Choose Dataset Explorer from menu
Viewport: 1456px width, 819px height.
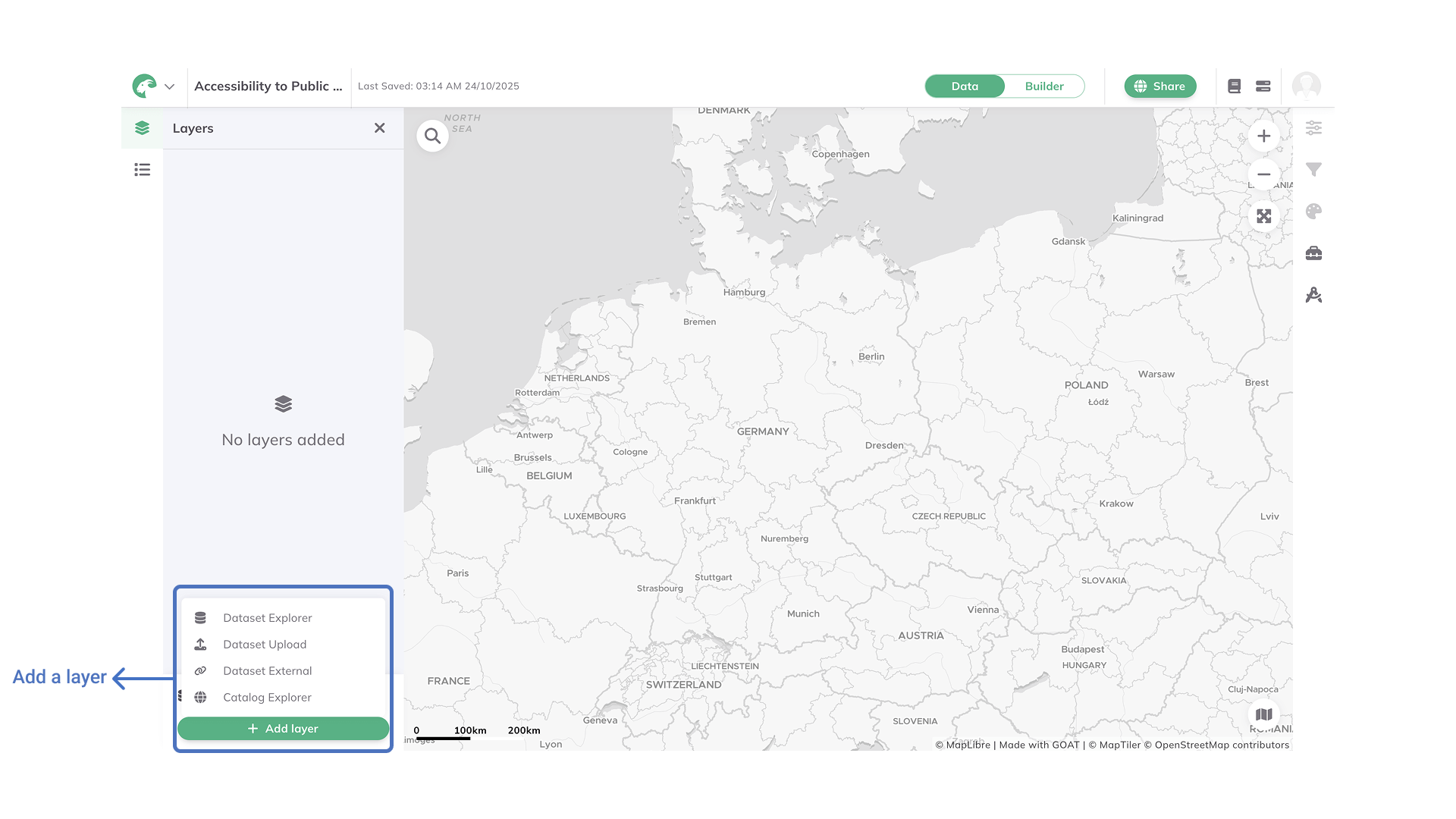click(x=267, y=618)
